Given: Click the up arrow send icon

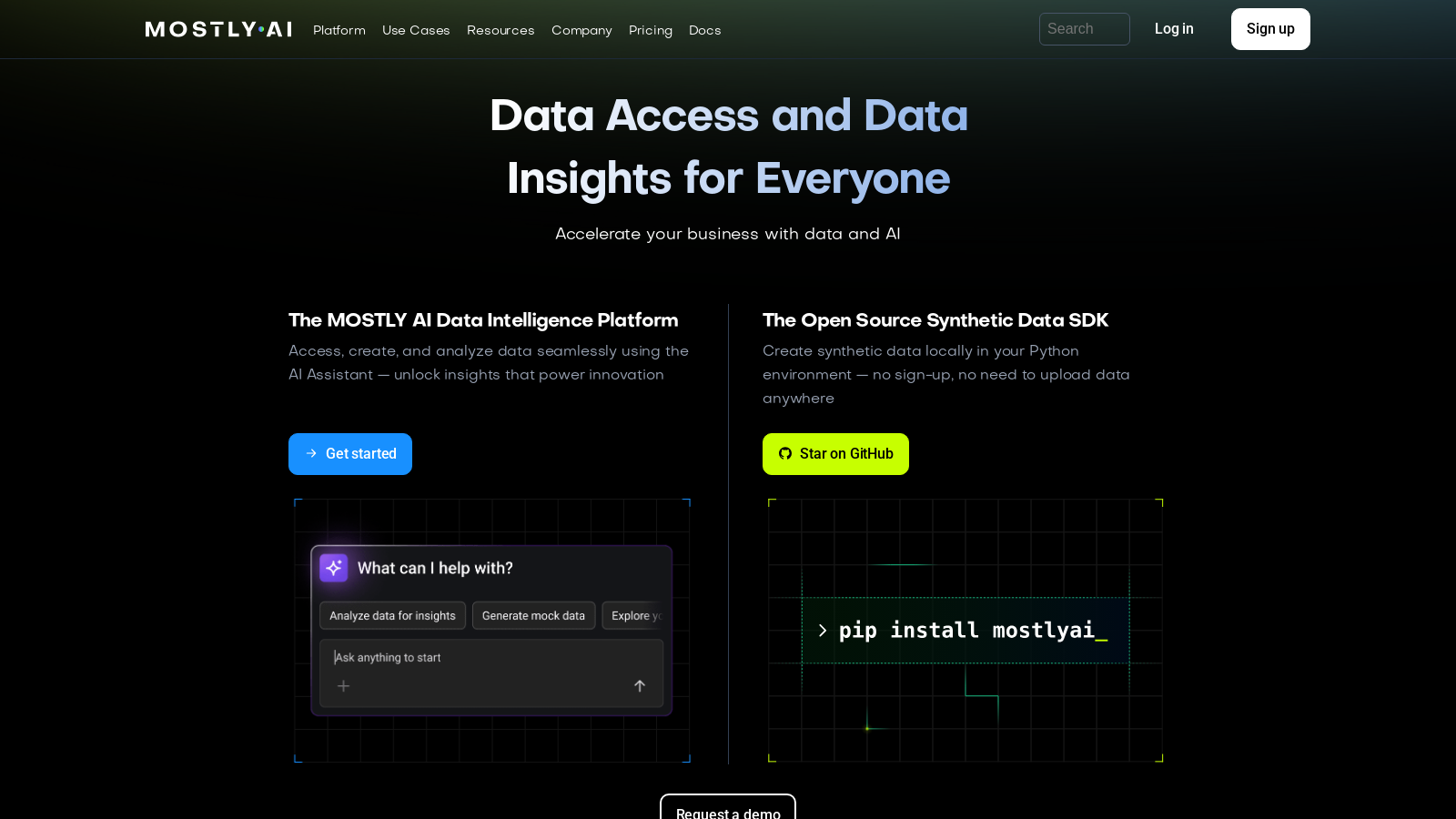Looking at the screenshot, I should click(640, 686).
